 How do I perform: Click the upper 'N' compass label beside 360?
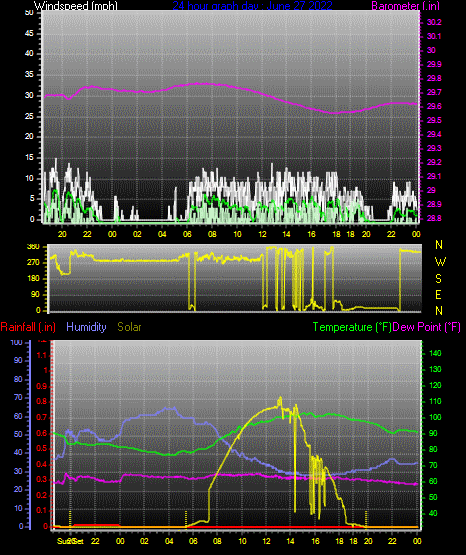[439, 245]
